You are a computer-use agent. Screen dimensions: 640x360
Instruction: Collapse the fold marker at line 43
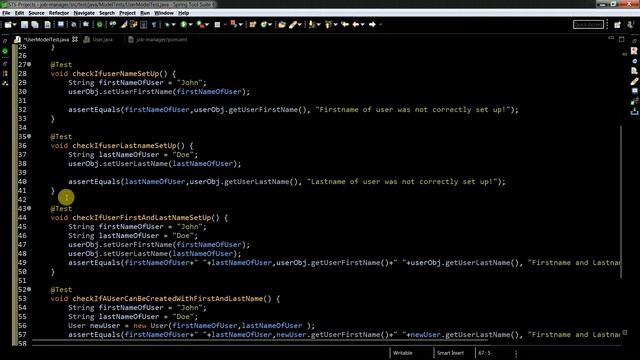click(x=29, y=209)
